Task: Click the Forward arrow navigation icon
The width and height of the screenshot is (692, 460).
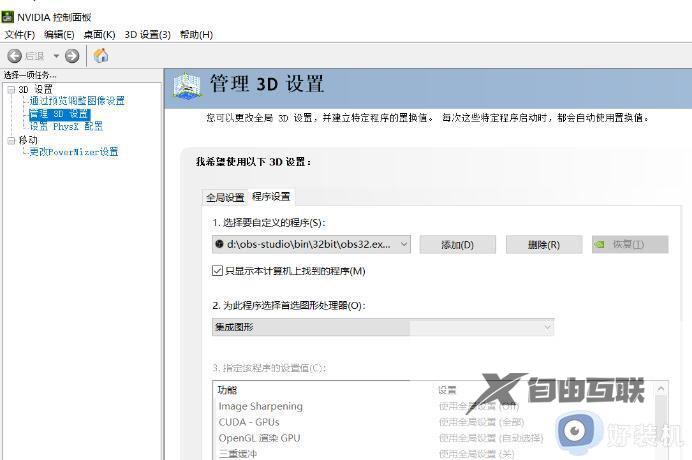Action: [73, 56]
